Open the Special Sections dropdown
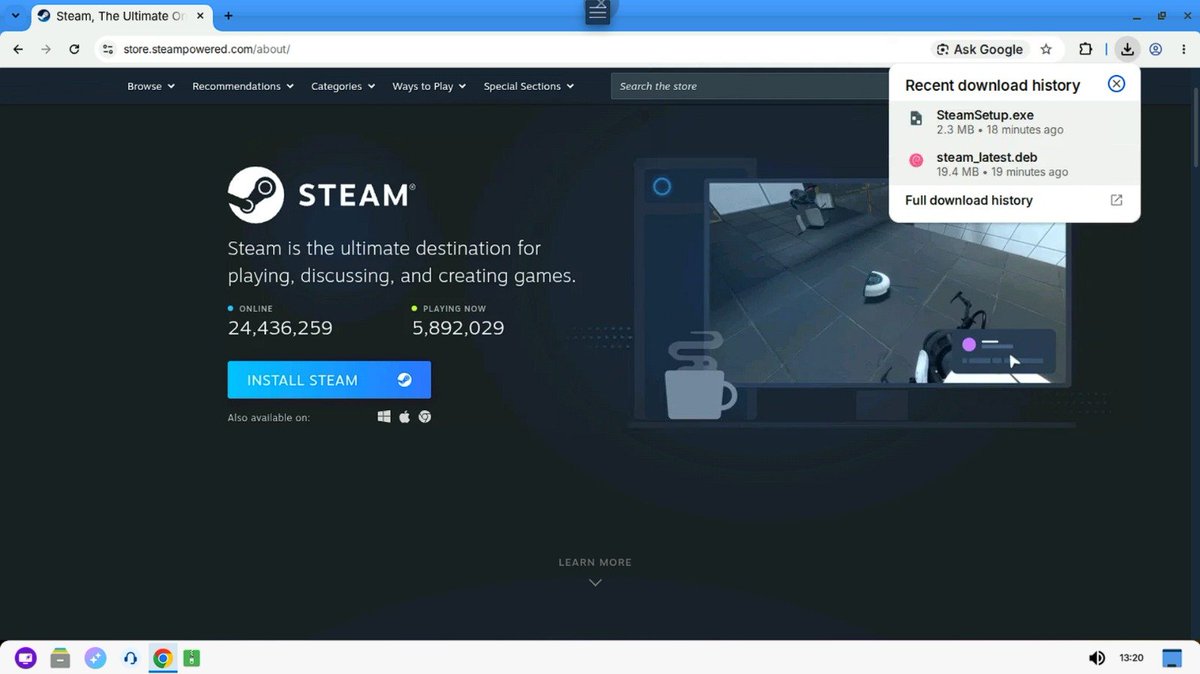The width and height of the screenshot is (1200, 674). (529, 86)
